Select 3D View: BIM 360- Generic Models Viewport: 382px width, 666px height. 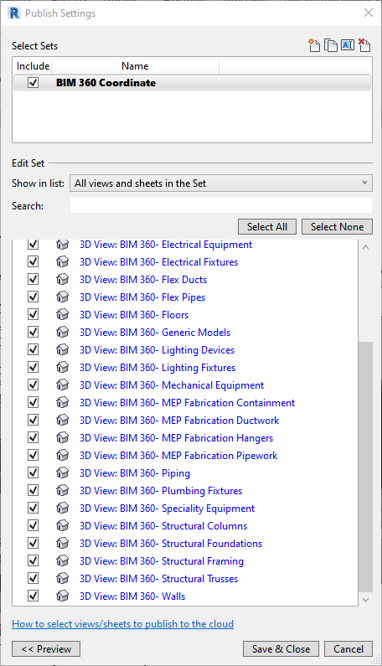[x=155, y=333]
